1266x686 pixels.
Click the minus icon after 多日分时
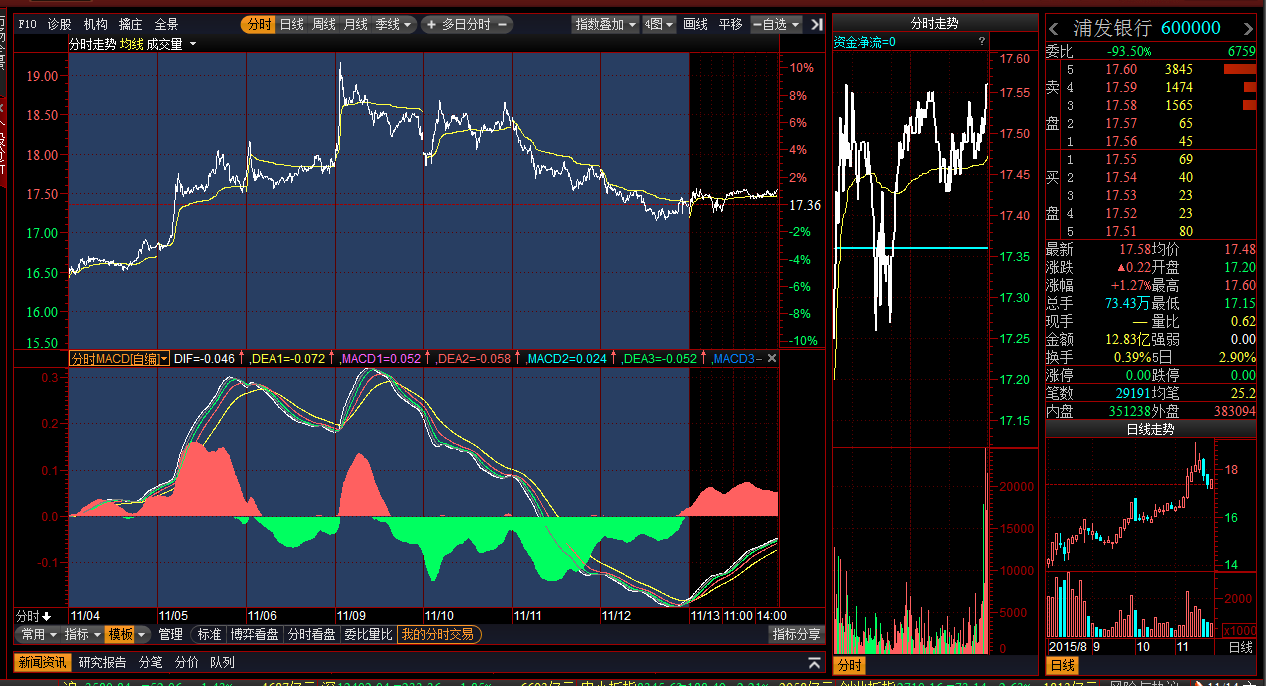pyautogui.click(x=502, y=24)
